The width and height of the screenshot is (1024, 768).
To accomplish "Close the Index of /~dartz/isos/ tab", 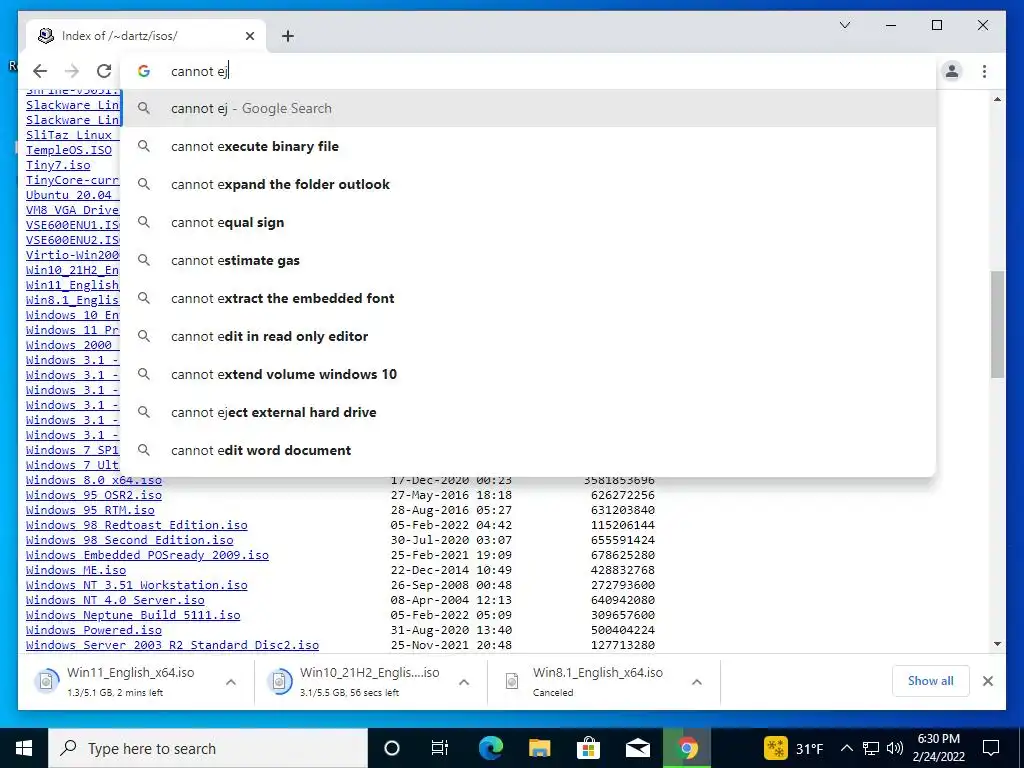I will [249, 36].
